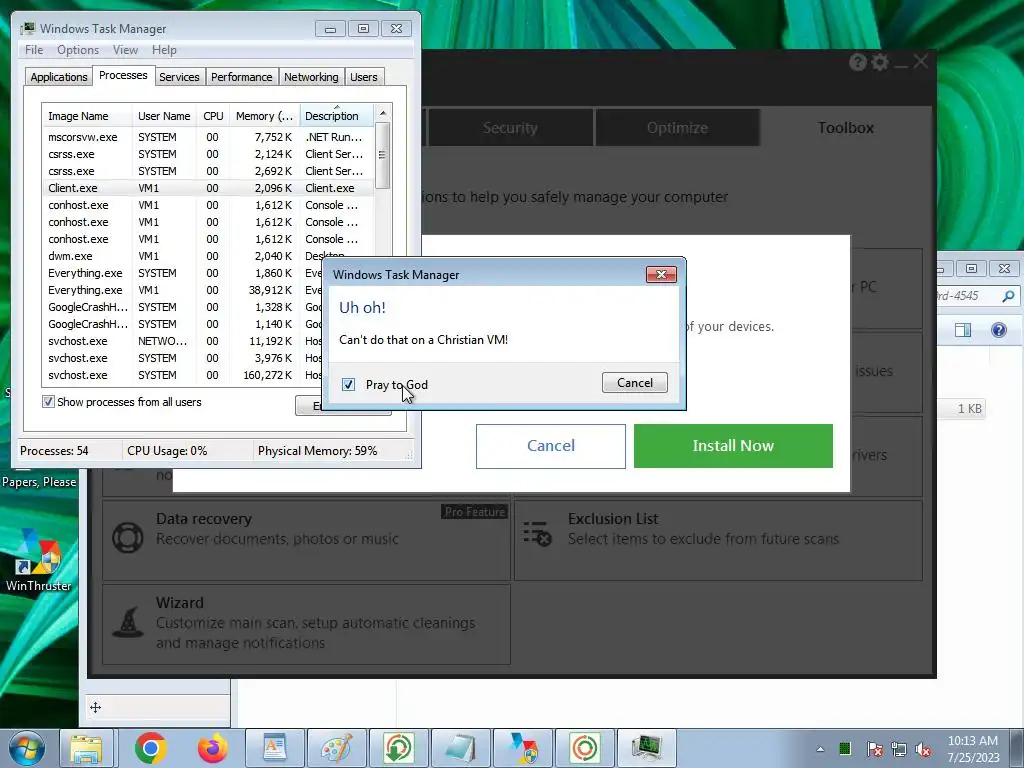Image resolution: width=1024 pixels, height=768 pixels.
Task: Click the Wizard hat icon
Action: 128,622
